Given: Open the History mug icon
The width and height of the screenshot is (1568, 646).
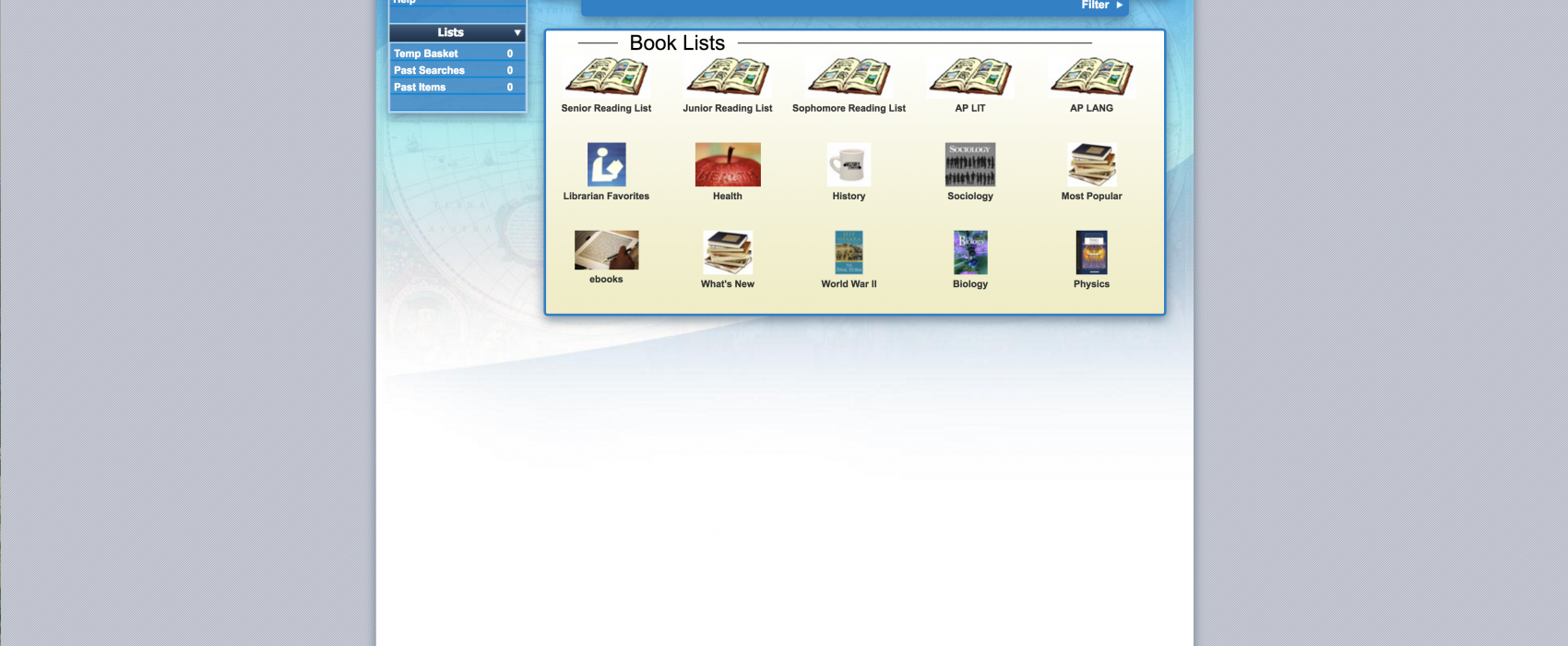Looking at the screenshot, I should tap(849, 164).
